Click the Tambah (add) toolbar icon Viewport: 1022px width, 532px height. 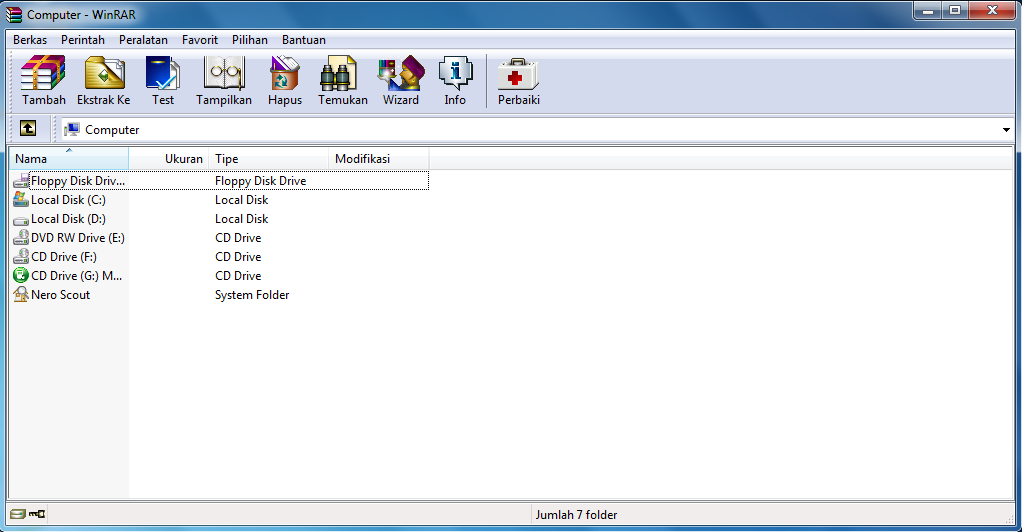click(44, 73)
